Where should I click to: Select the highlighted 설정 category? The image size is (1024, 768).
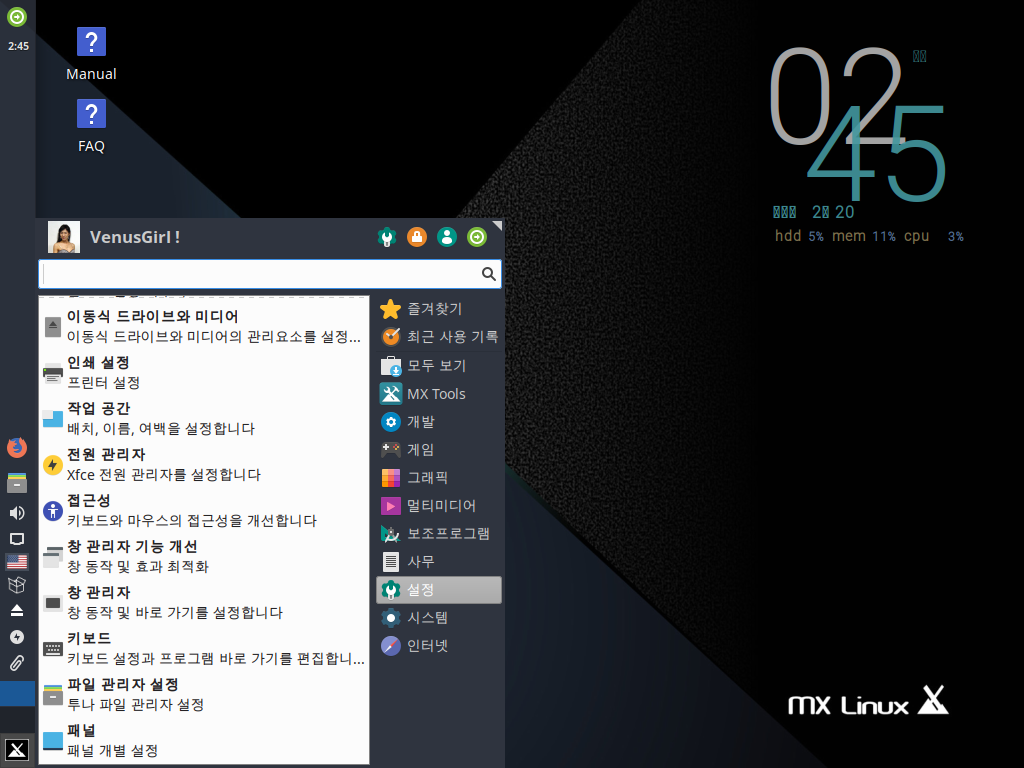point(439,590)
